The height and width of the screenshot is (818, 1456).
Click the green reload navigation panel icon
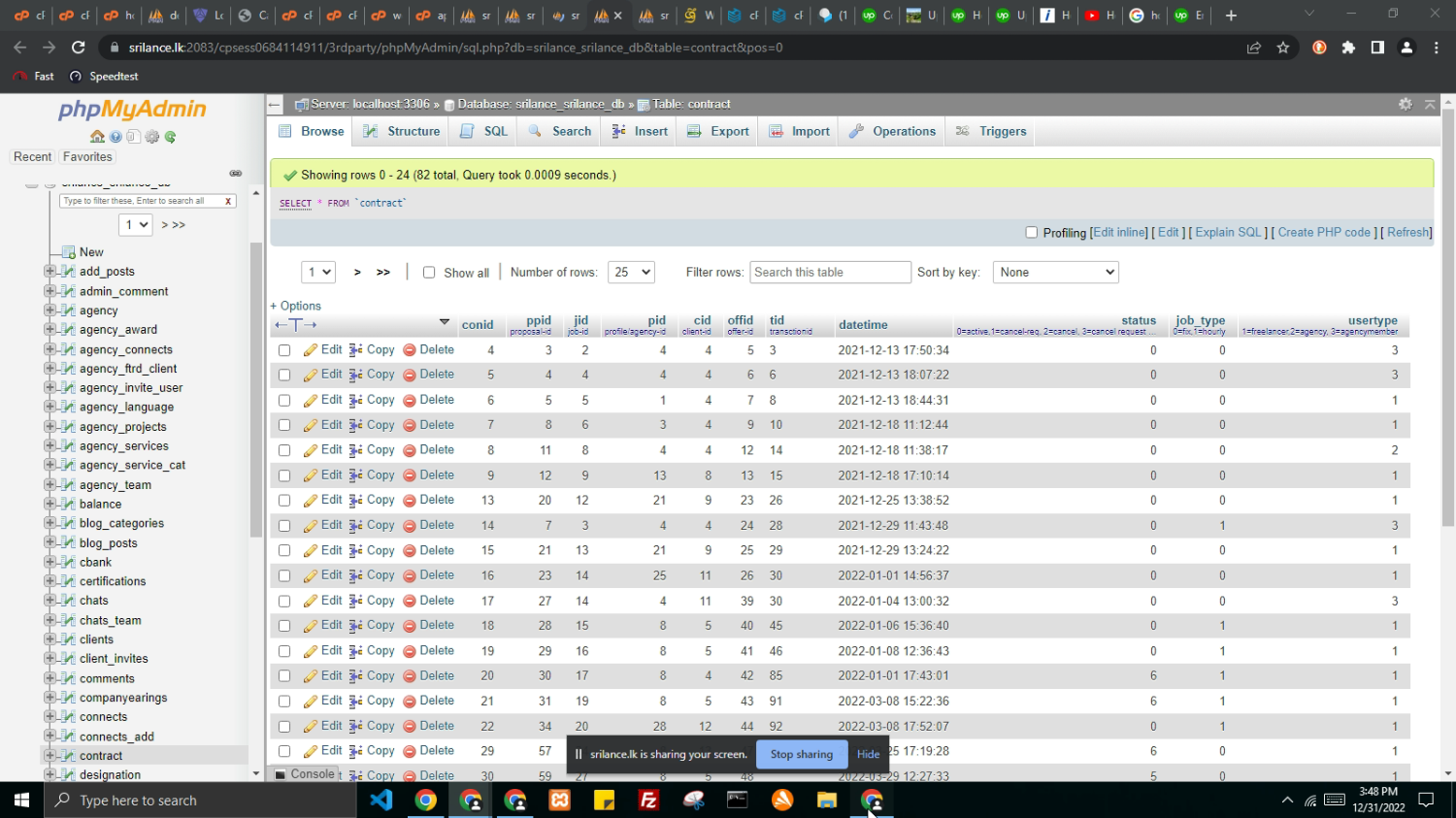pyautogui.click(x=170, y=137)
